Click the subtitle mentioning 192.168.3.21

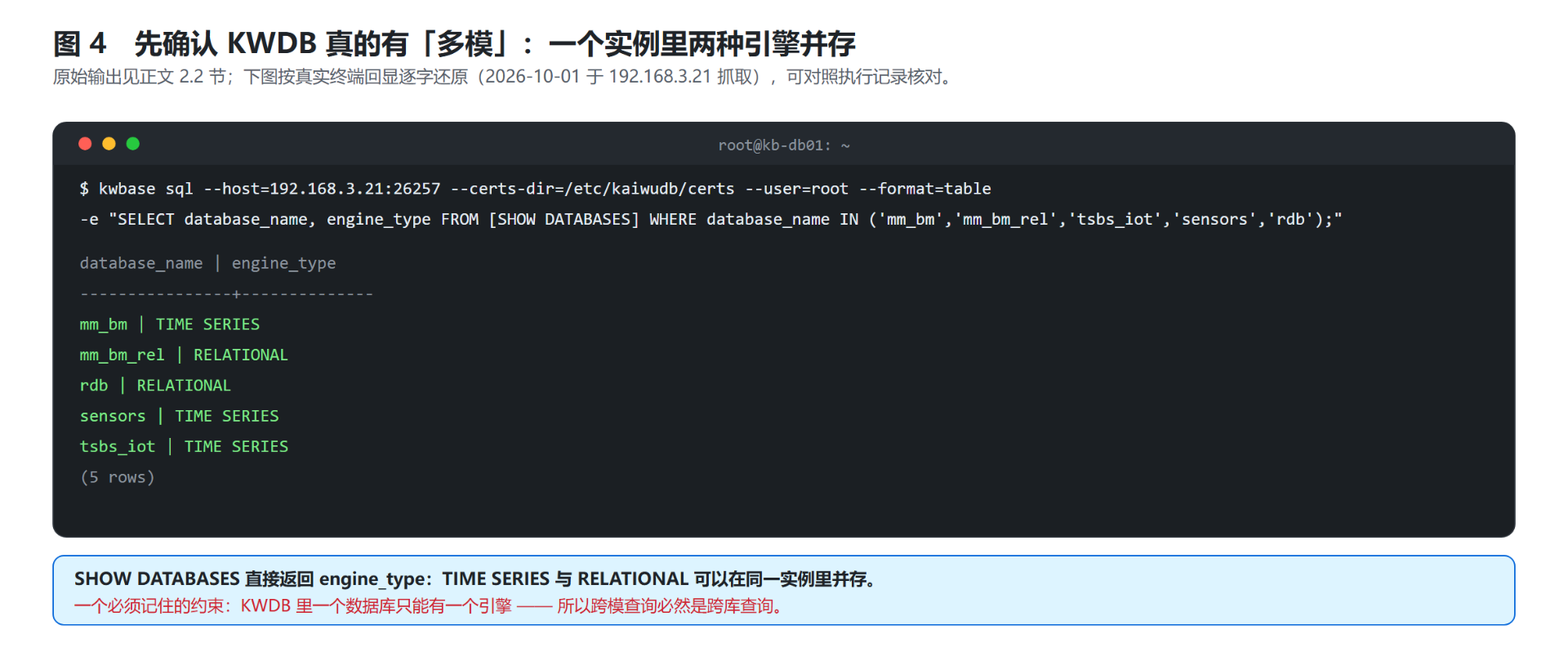tap(503, 77)
